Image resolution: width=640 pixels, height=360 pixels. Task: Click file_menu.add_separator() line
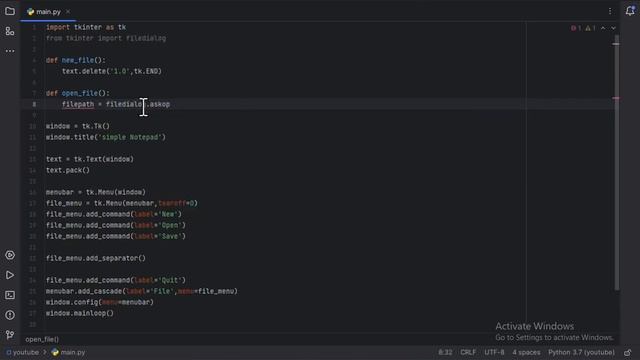96,258
